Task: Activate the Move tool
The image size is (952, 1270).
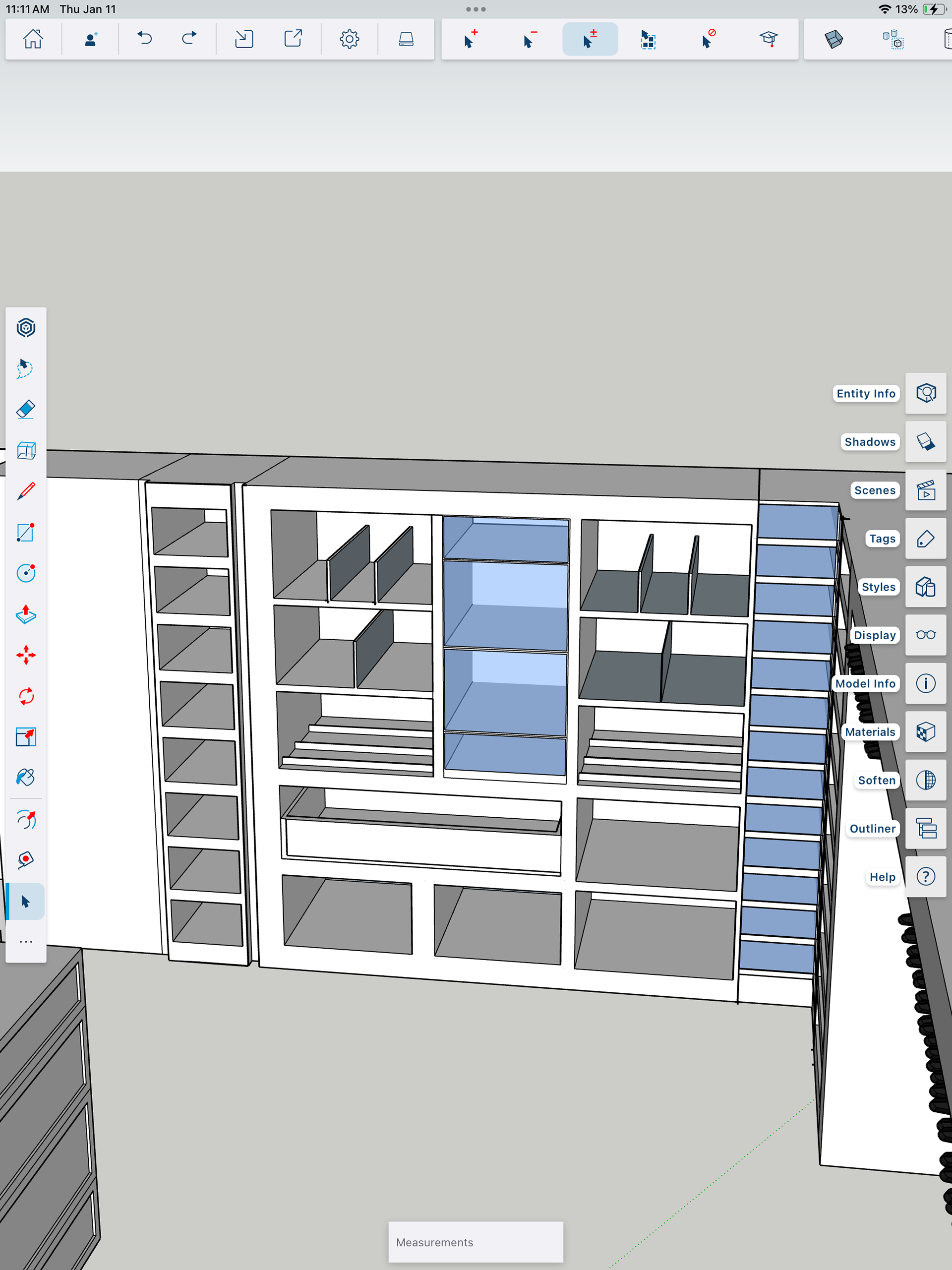Action: pyautogui.click(x=26, y=655)
